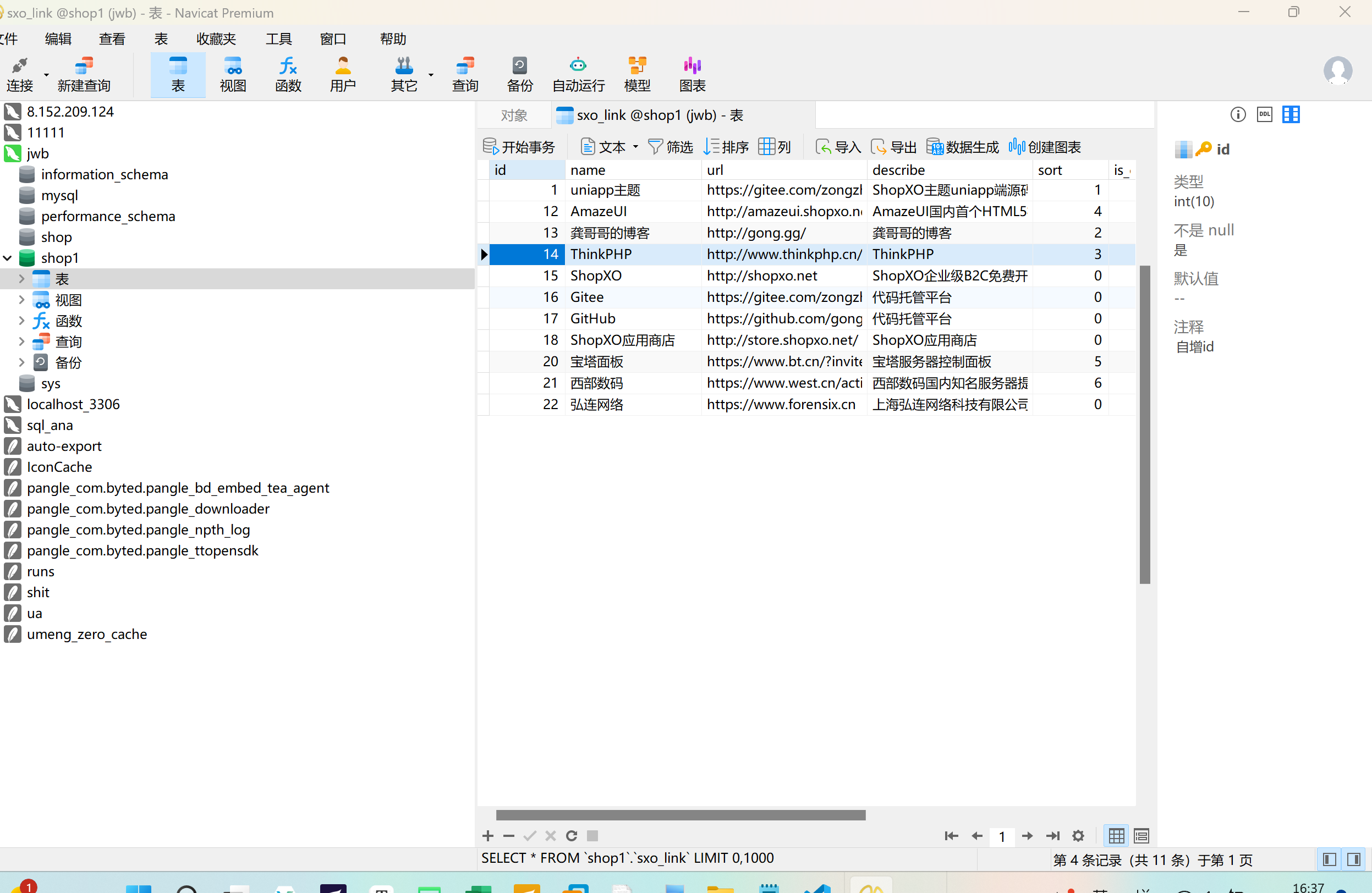The height and width of the screenshot is (893, 1372).
Task: Open the 查看 menu
Action: [112, 38]
